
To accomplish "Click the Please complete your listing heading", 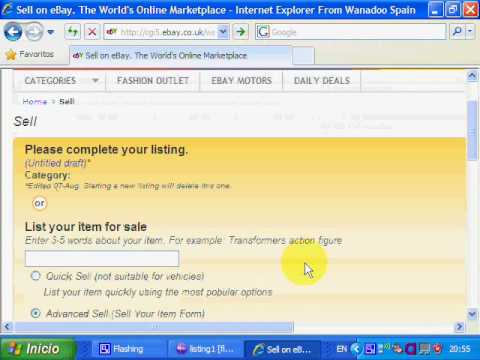I will 106,150.
